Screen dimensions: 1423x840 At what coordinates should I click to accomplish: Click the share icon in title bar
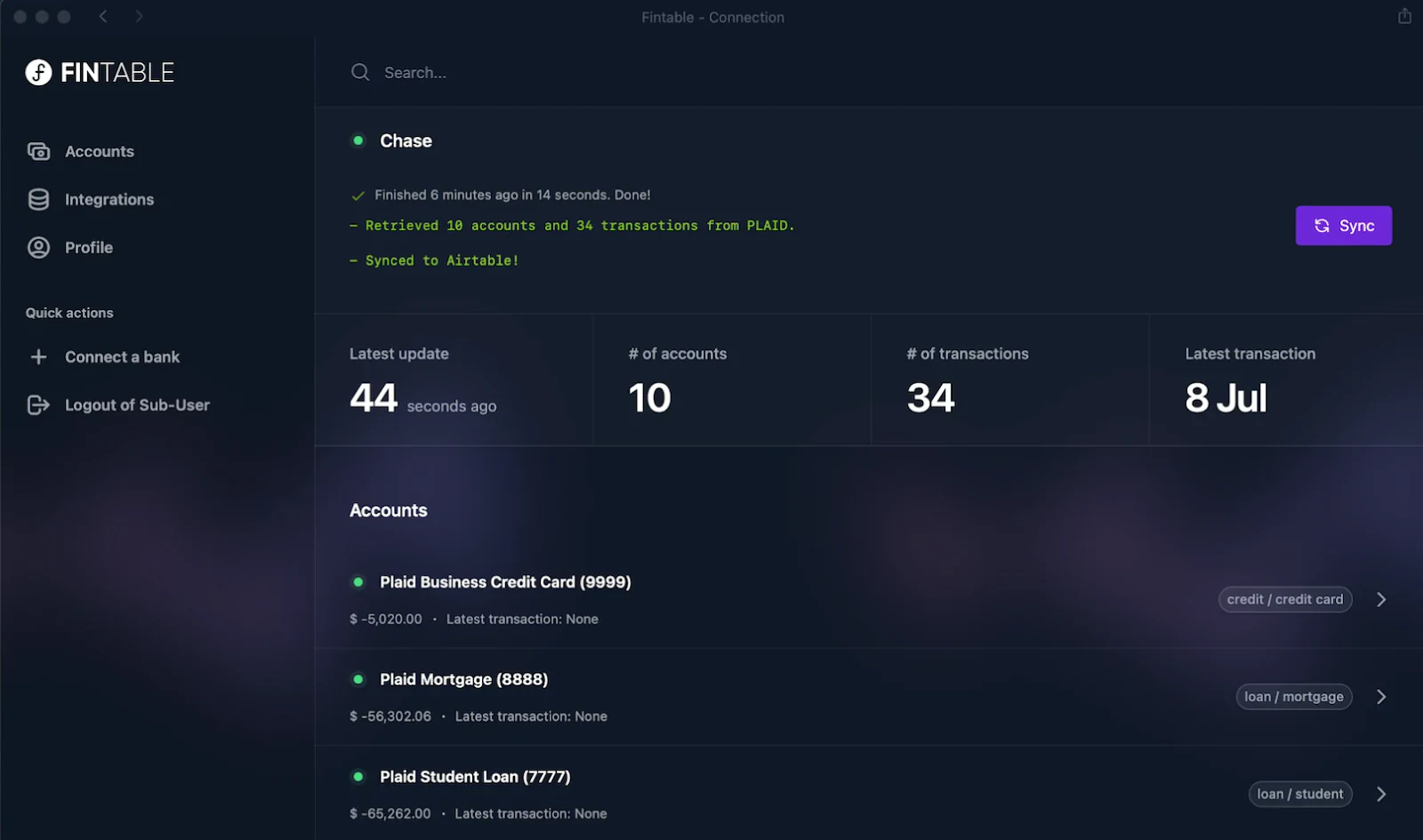tap(1404, 16)
